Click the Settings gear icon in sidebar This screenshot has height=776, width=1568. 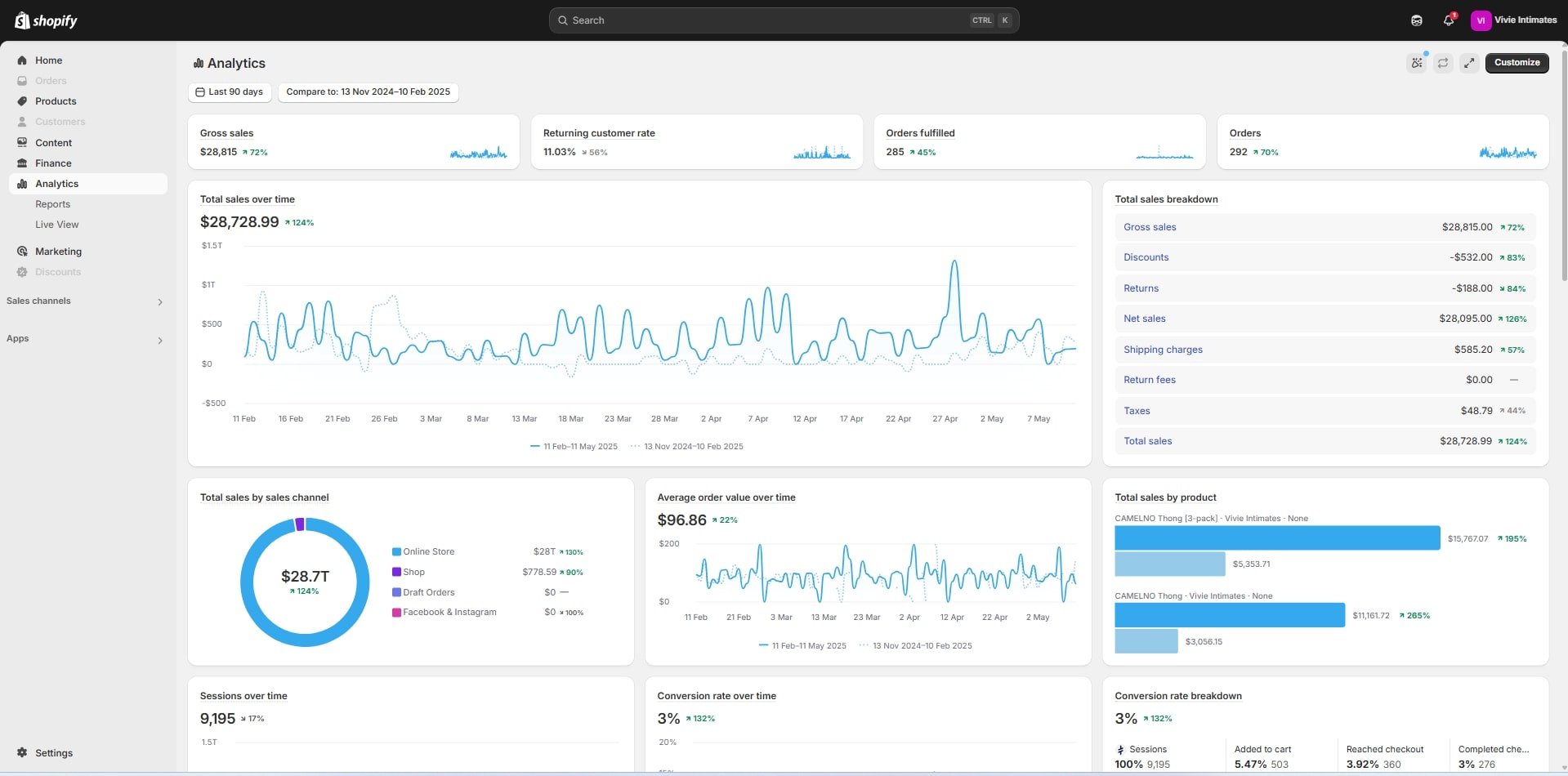coord(22,752)
